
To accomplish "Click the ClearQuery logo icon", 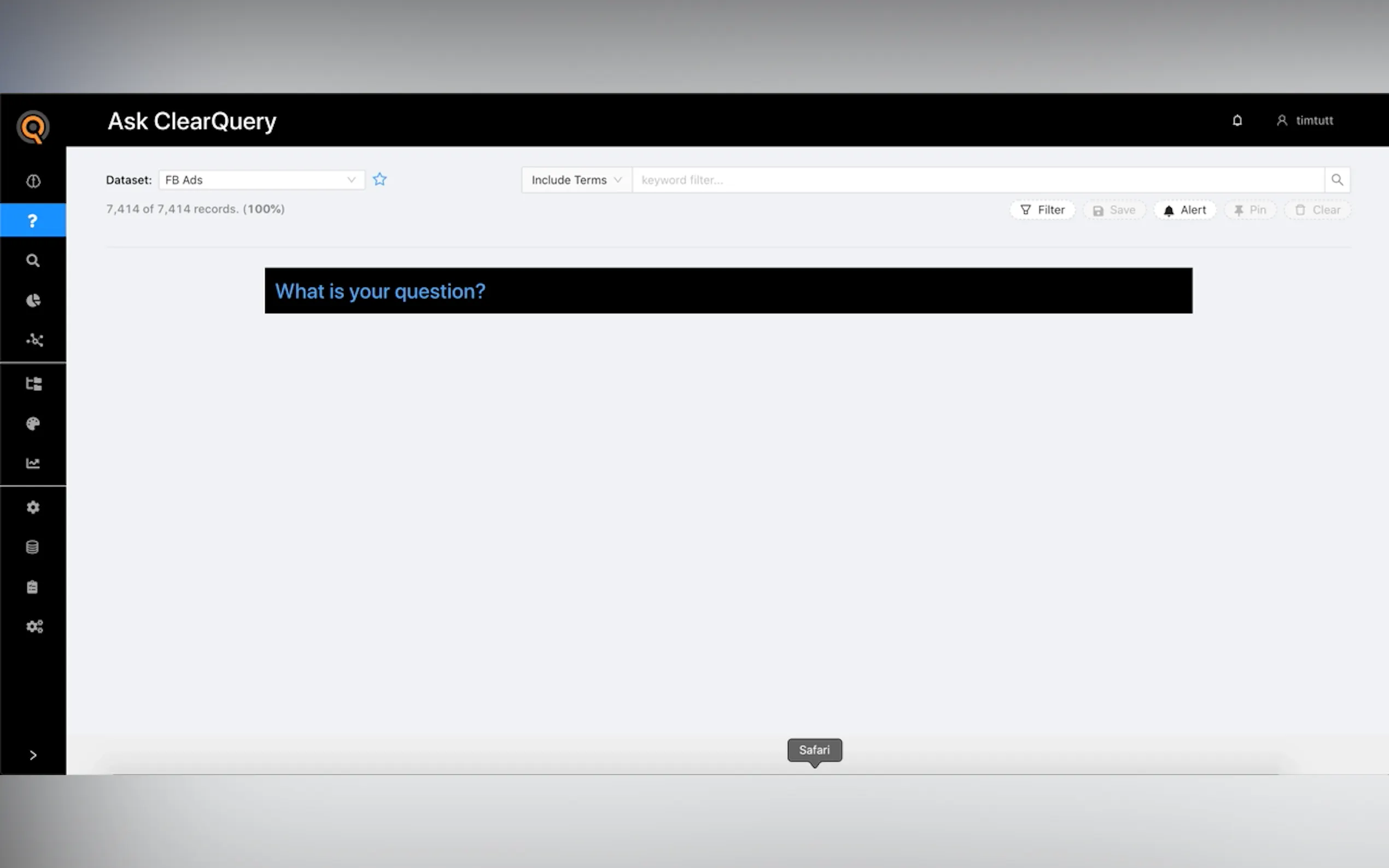I will click(x=33, y=127).
